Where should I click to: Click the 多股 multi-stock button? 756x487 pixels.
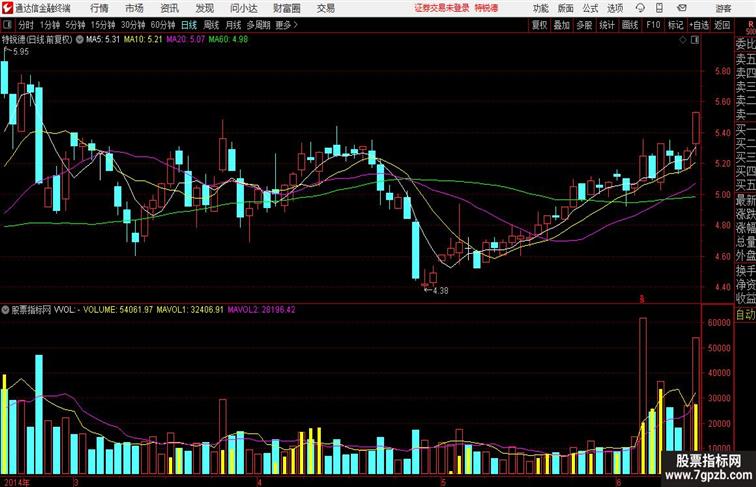[584, 25]
